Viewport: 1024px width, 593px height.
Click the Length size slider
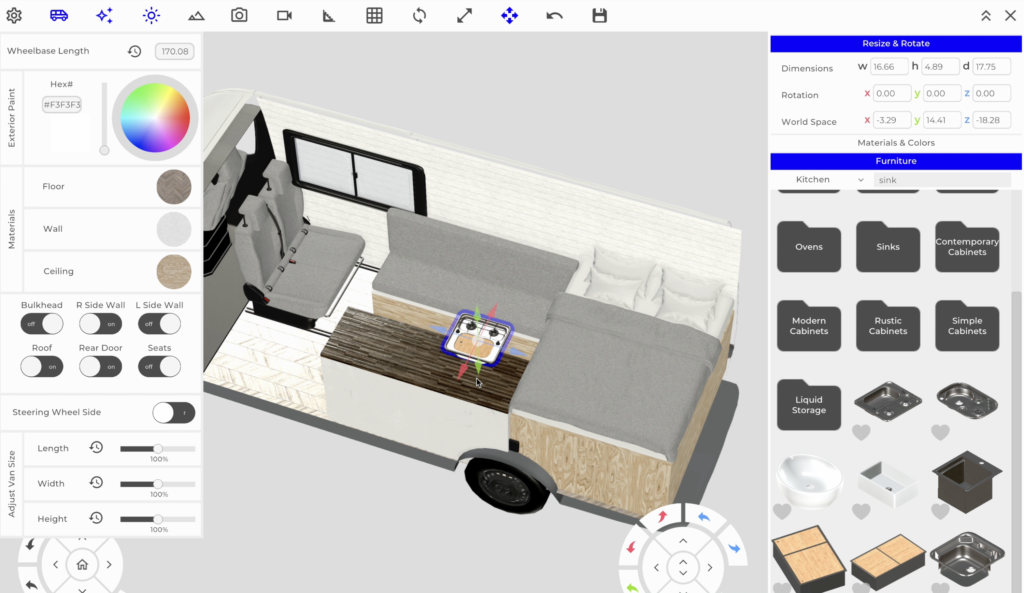pyautogui.click(x=157, y=449)
